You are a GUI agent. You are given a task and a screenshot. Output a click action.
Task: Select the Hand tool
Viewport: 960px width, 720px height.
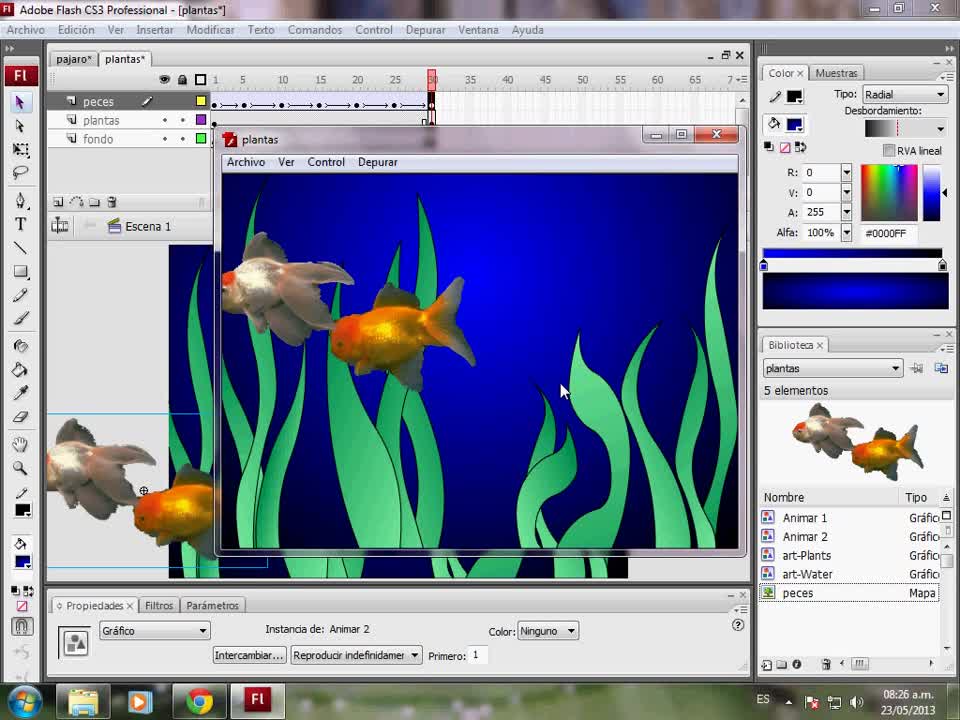coord(20,444)
